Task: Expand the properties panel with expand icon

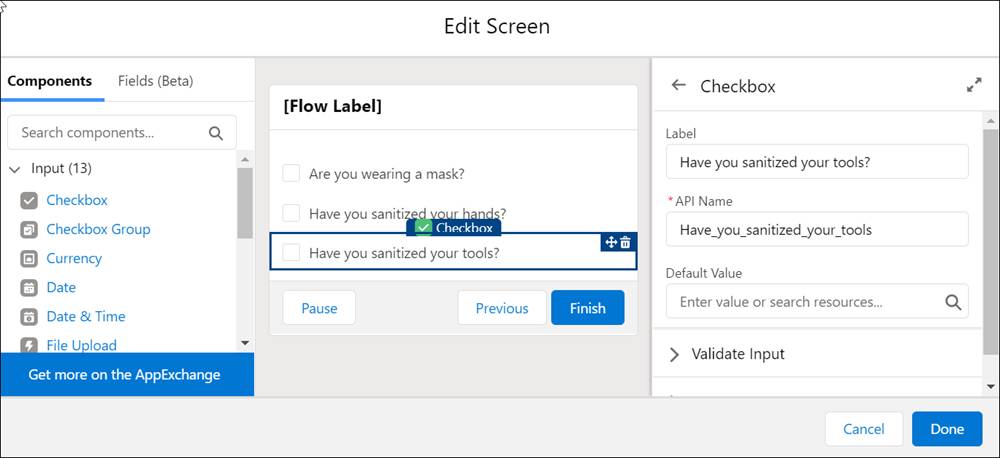Action: [974, 86]
